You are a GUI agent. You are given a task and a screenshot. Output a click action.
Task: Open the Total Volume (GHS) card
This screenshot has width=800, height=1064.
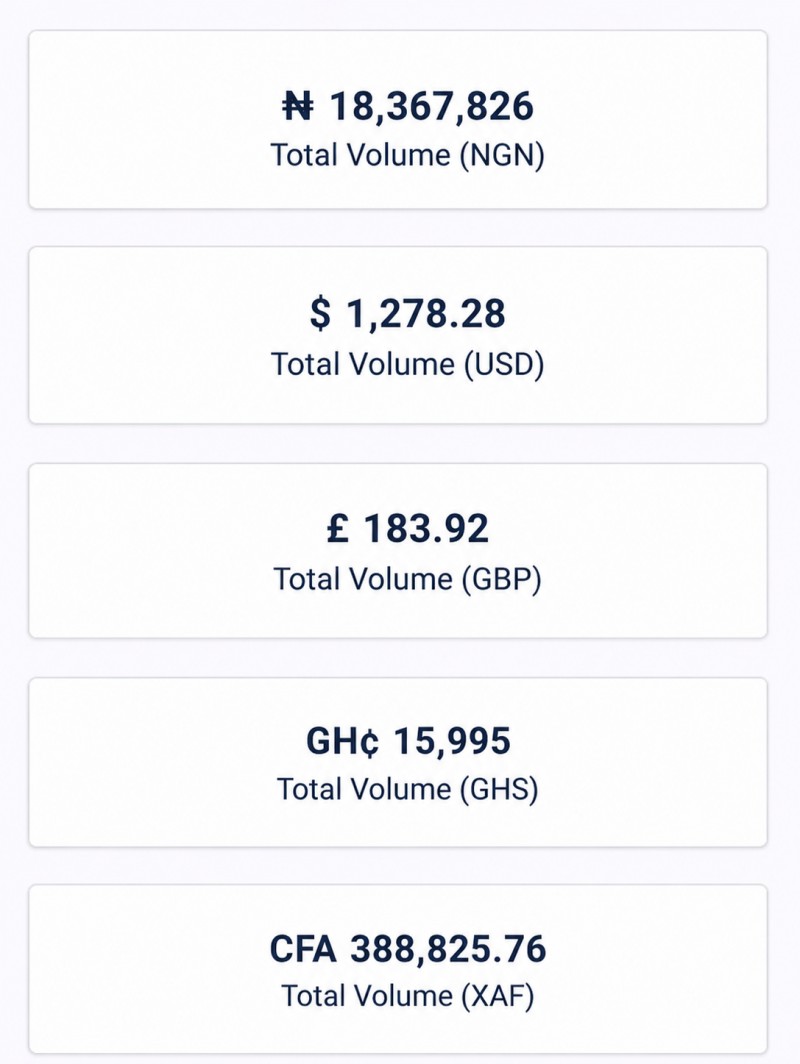398,762
